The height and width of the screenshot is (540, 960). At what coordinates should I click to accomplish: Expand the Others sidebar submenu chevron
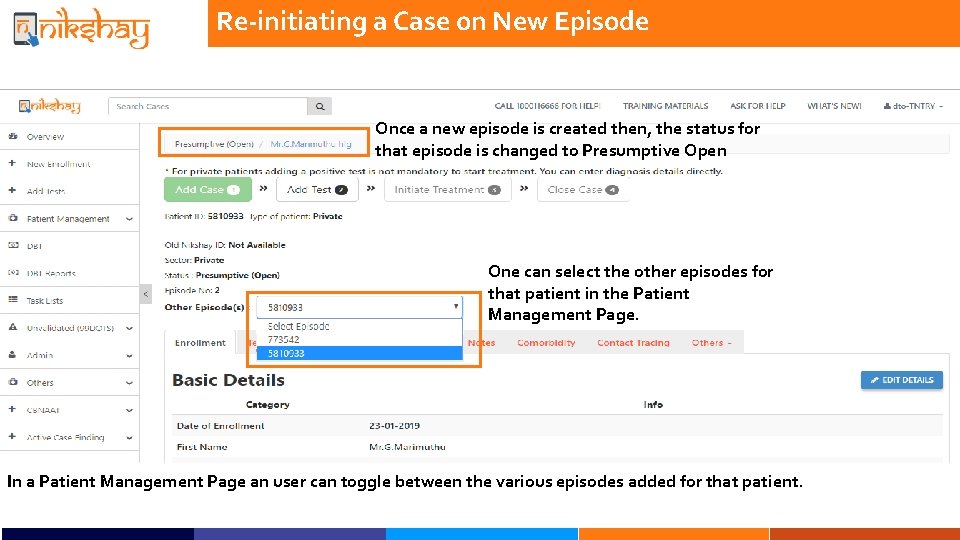tap(129, 383)
